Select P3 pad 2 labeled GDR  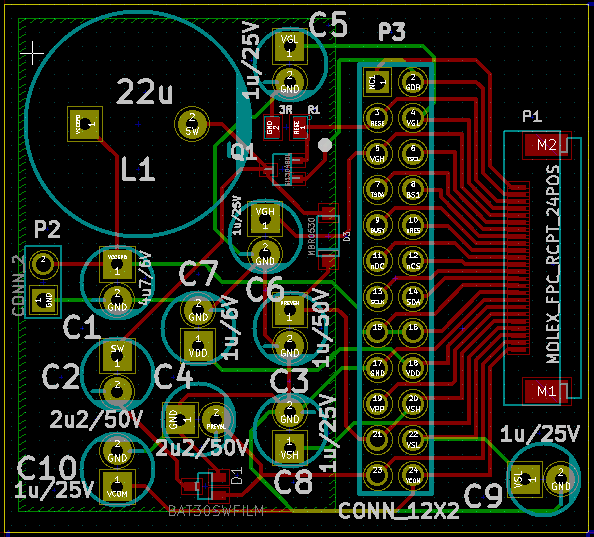pyautogui.click(x=413, y=82)
